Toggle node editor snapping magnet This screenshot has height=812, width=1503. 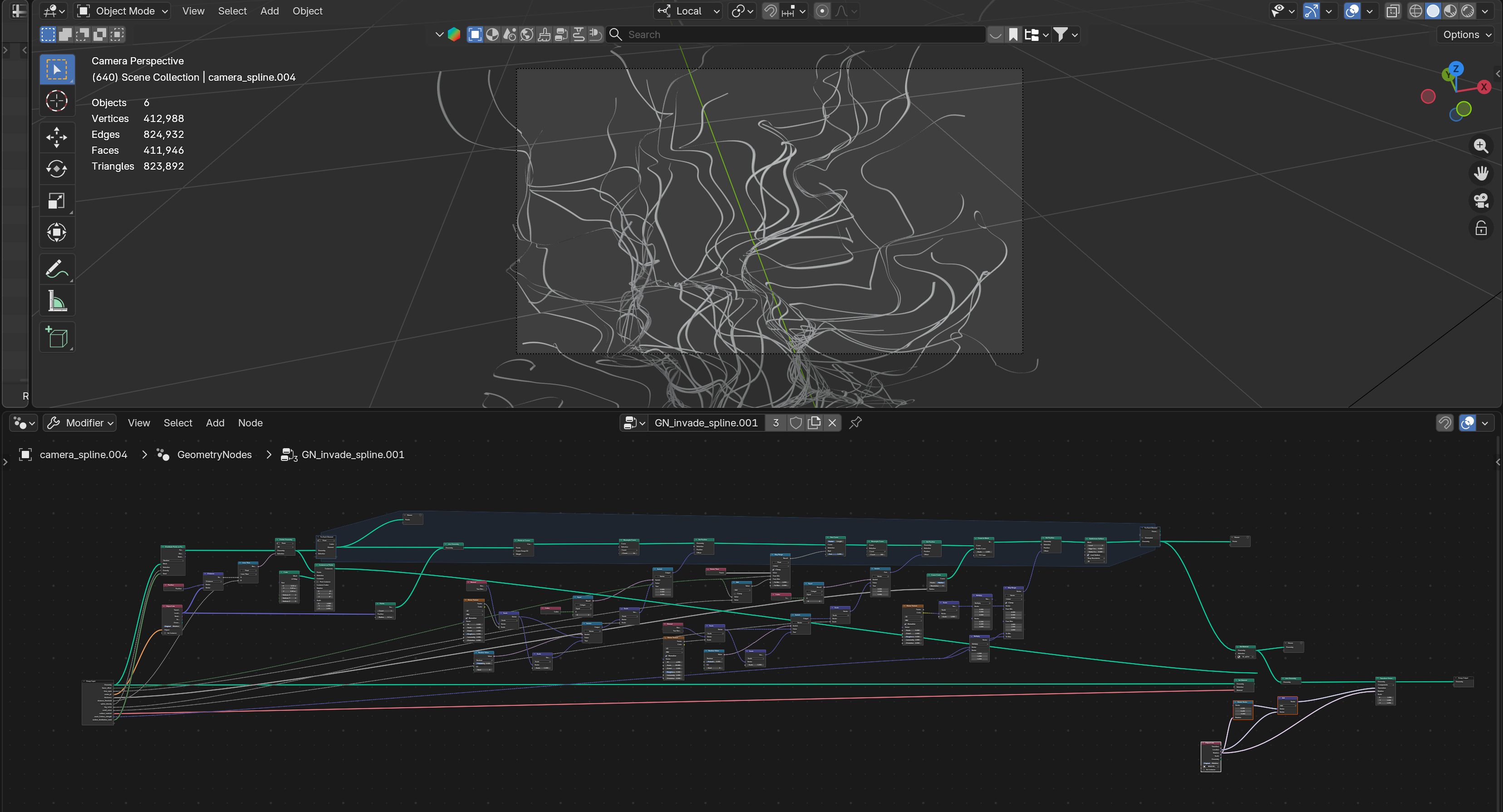pyautogui.click(x=1444, y=422)
